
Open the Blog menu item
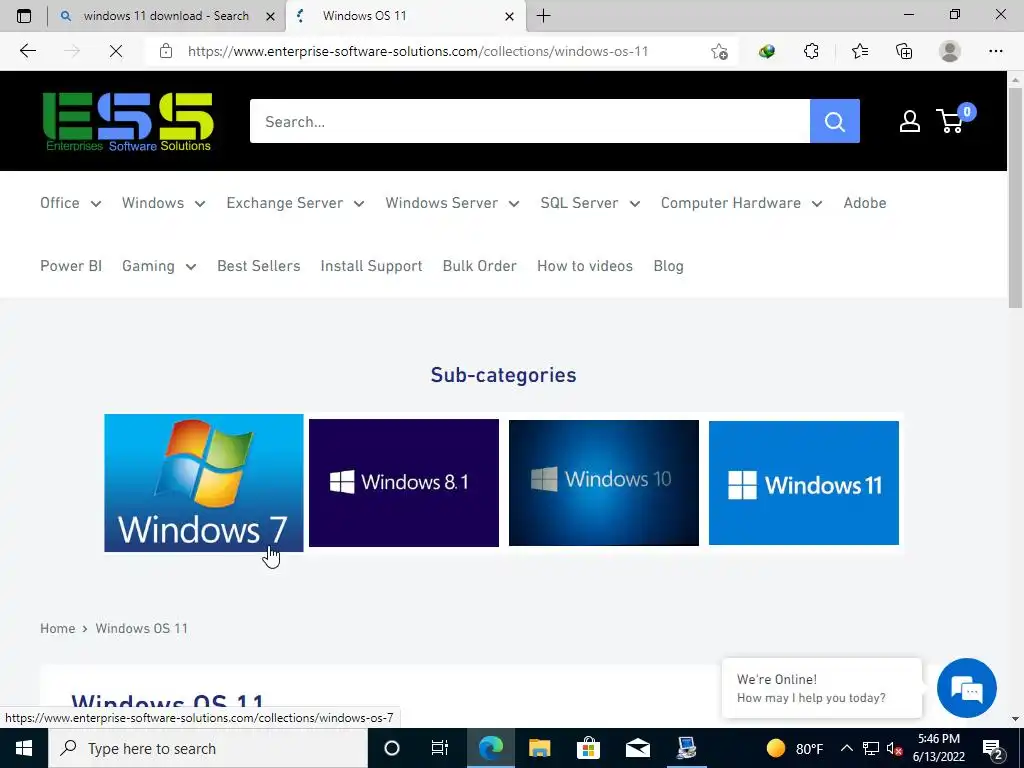pos(669,266)
